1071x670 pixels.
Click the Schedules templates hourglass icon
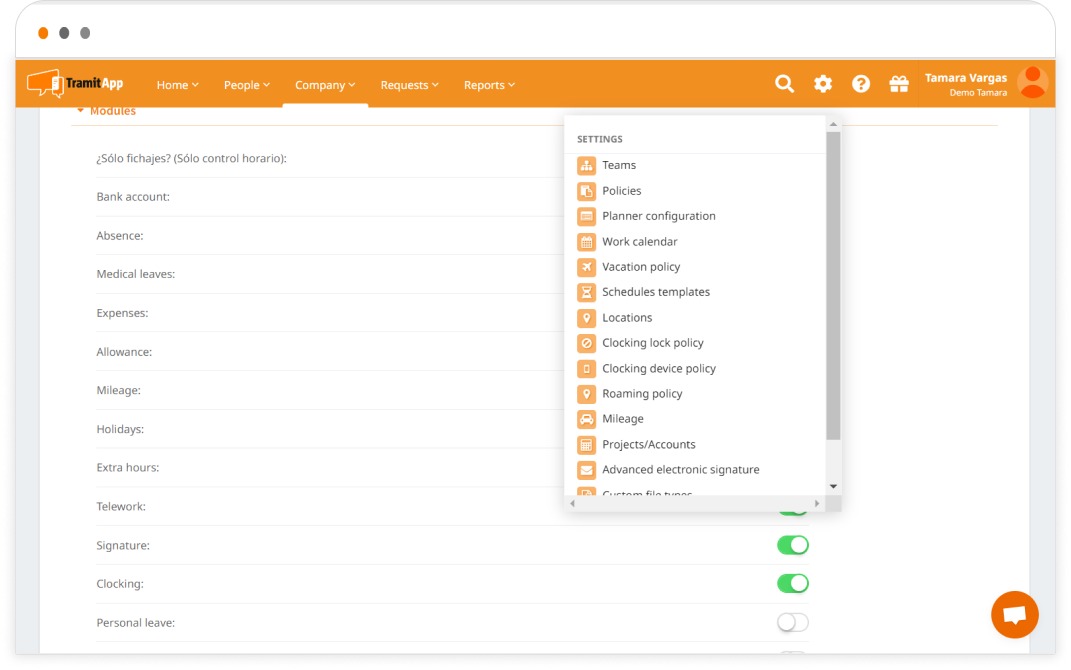coord(586,292)
